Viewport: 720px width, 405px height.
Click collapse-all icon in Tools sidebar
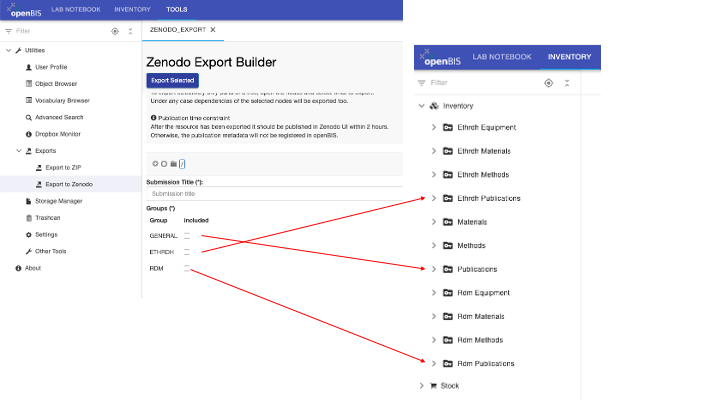point(130,31)
